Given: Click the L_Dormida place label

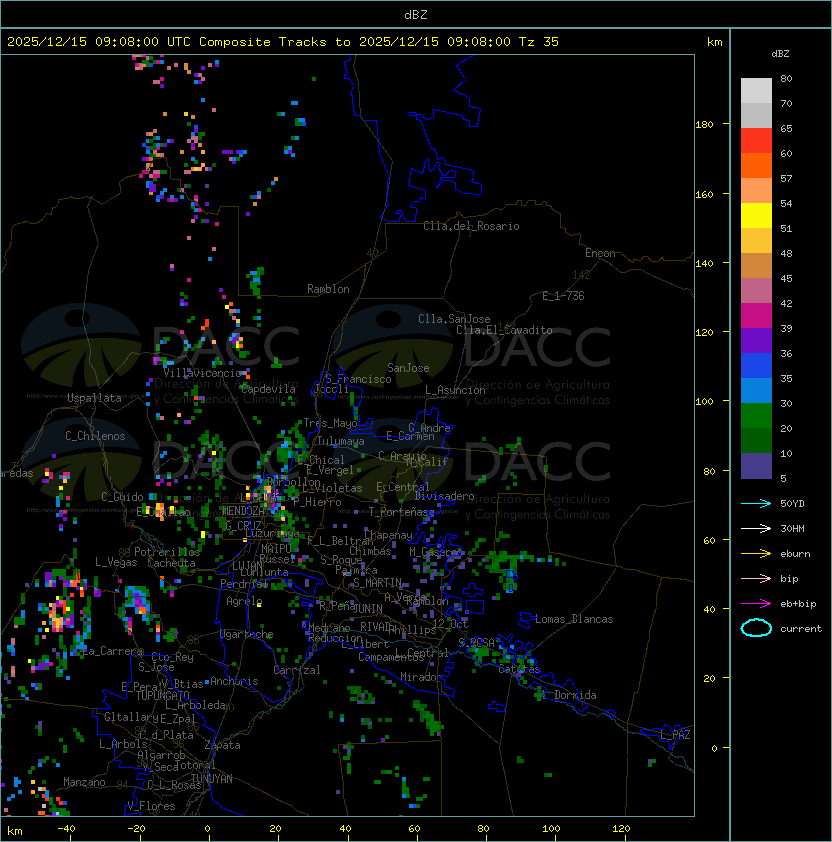Looking at the screenshot, I should coord(569,695).
